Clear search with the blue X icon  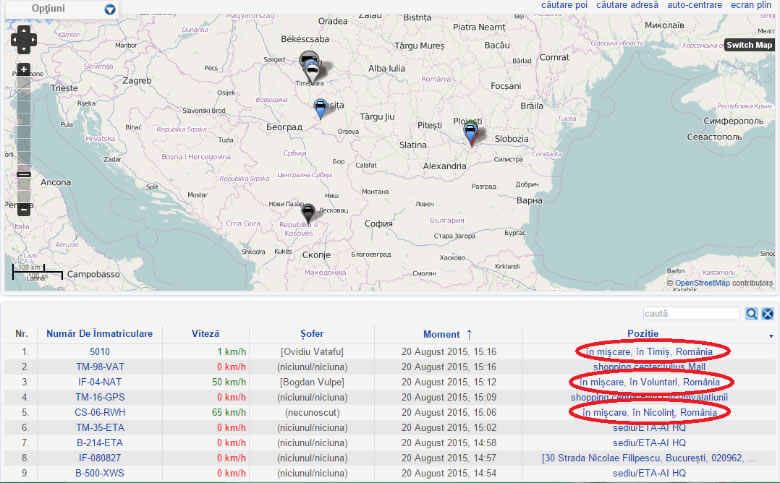pyautogui.click(x=768, y=313)
